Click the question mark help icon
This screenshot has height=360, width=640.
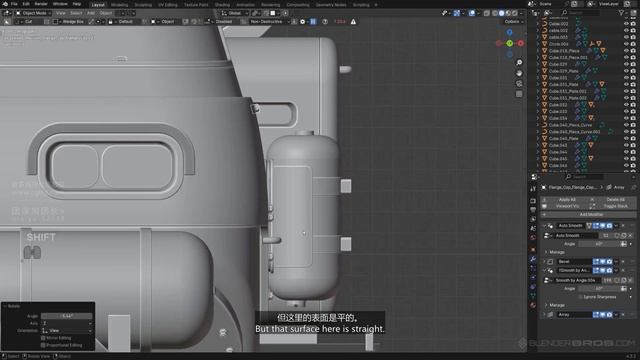325,22
